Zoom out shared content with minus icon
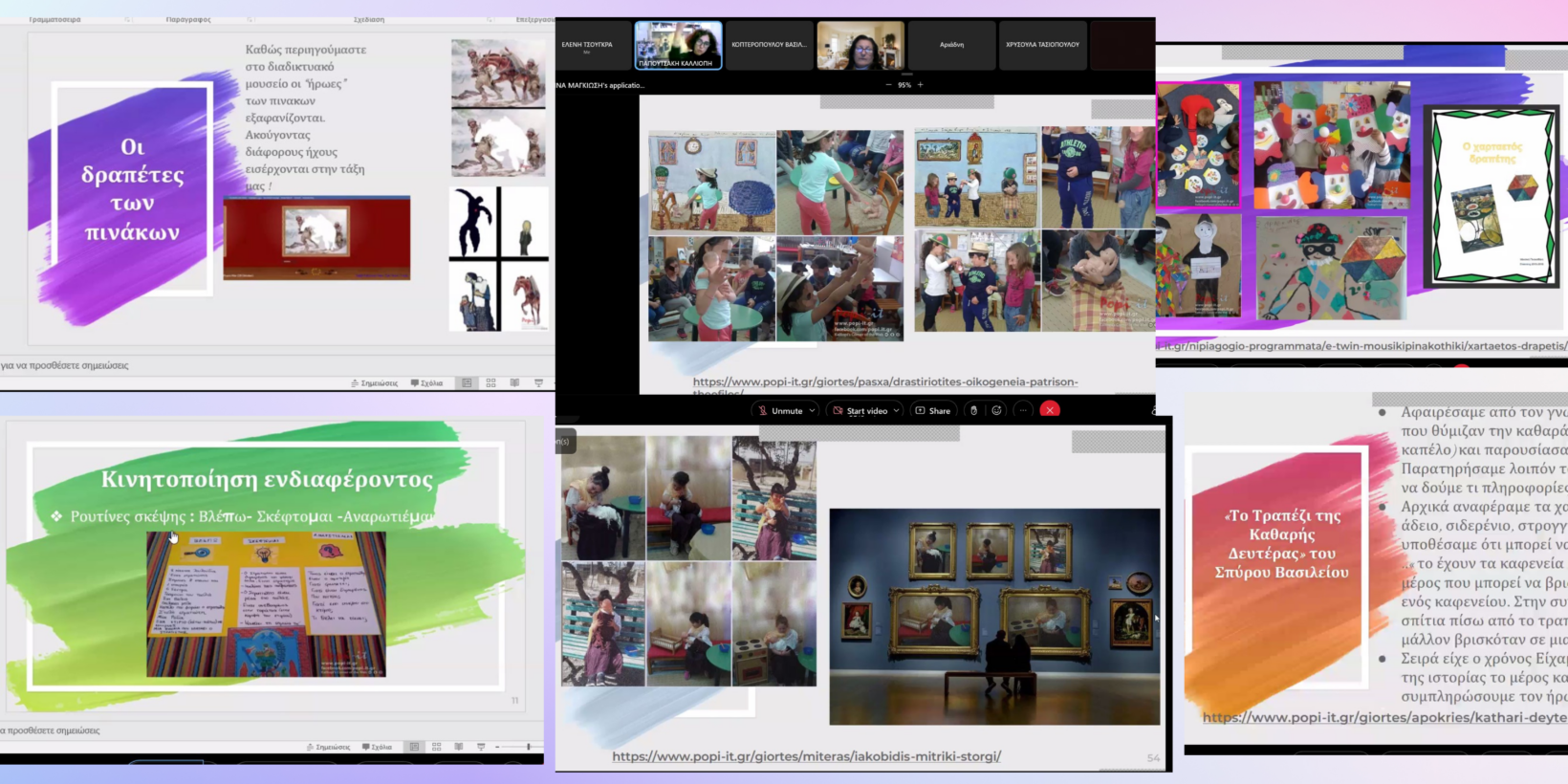Image resolution: width=1568 pixels, height=784 pixels. pyautogui.click(x=888, y=85)
